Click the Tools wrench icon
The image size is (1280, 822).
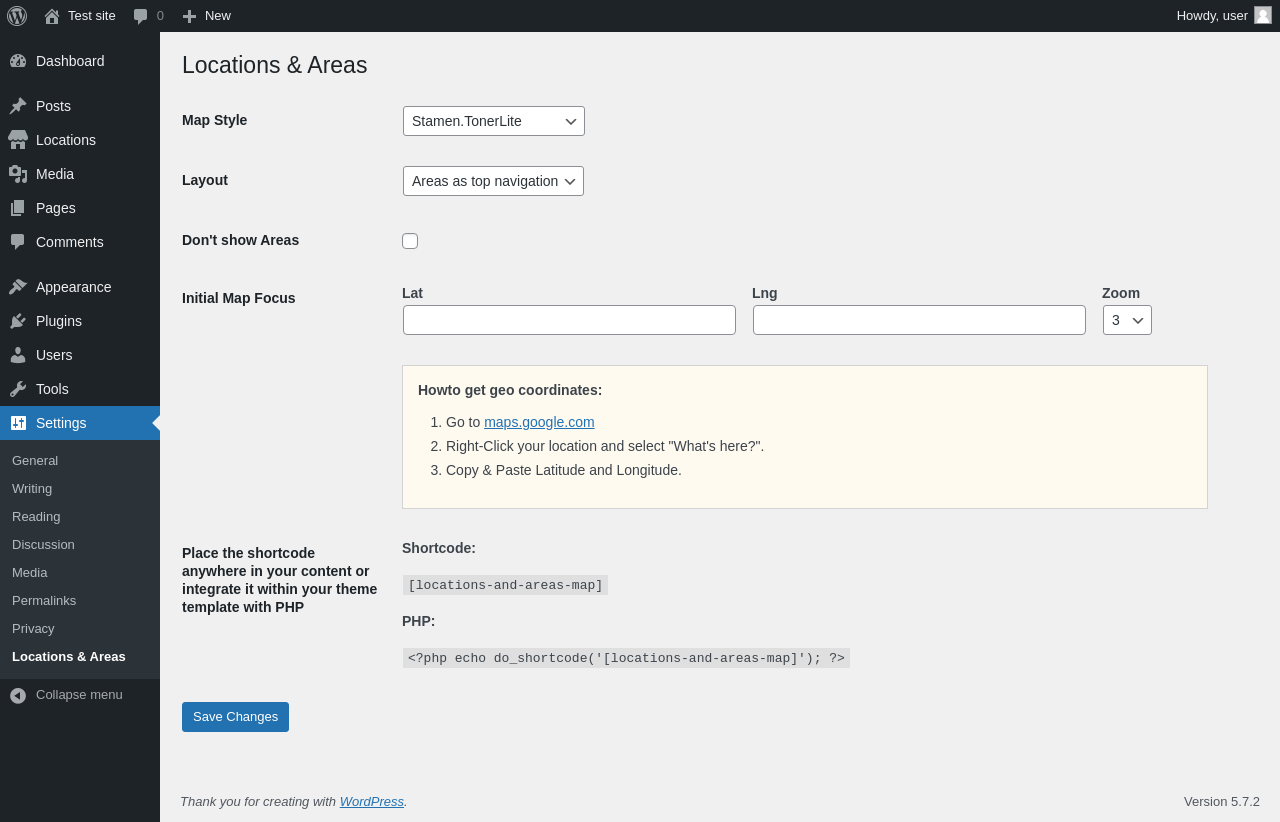[x=18, y=389]
